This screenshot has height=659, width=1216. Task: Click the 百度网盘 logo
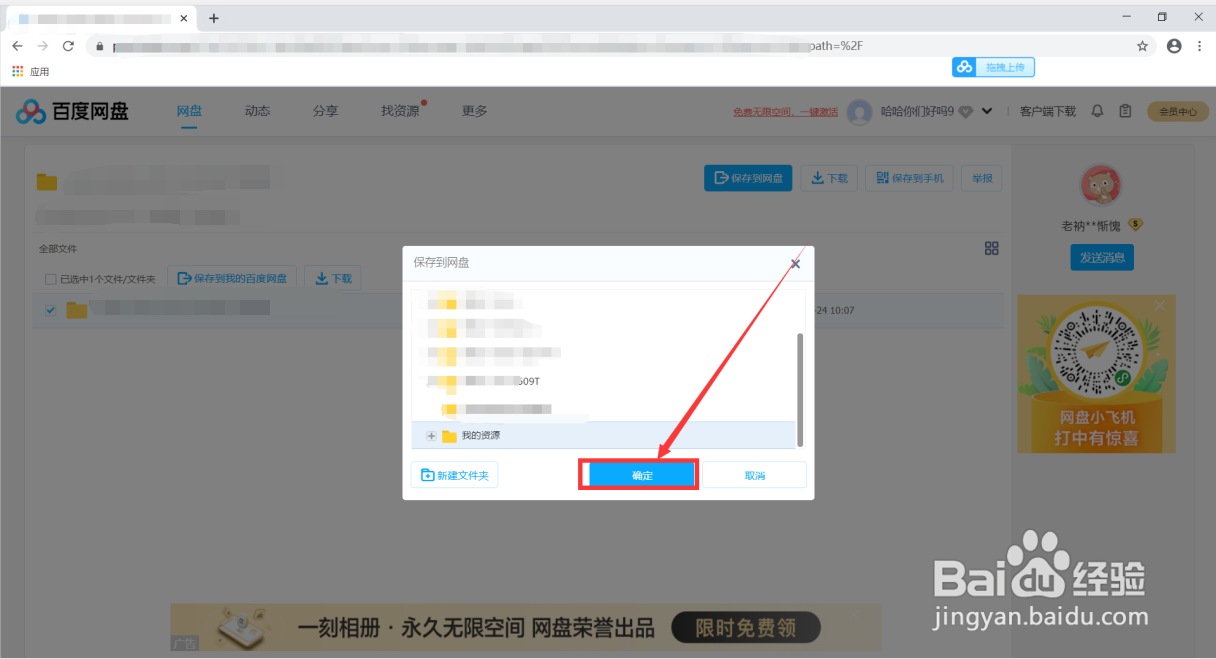click(72, 112)
